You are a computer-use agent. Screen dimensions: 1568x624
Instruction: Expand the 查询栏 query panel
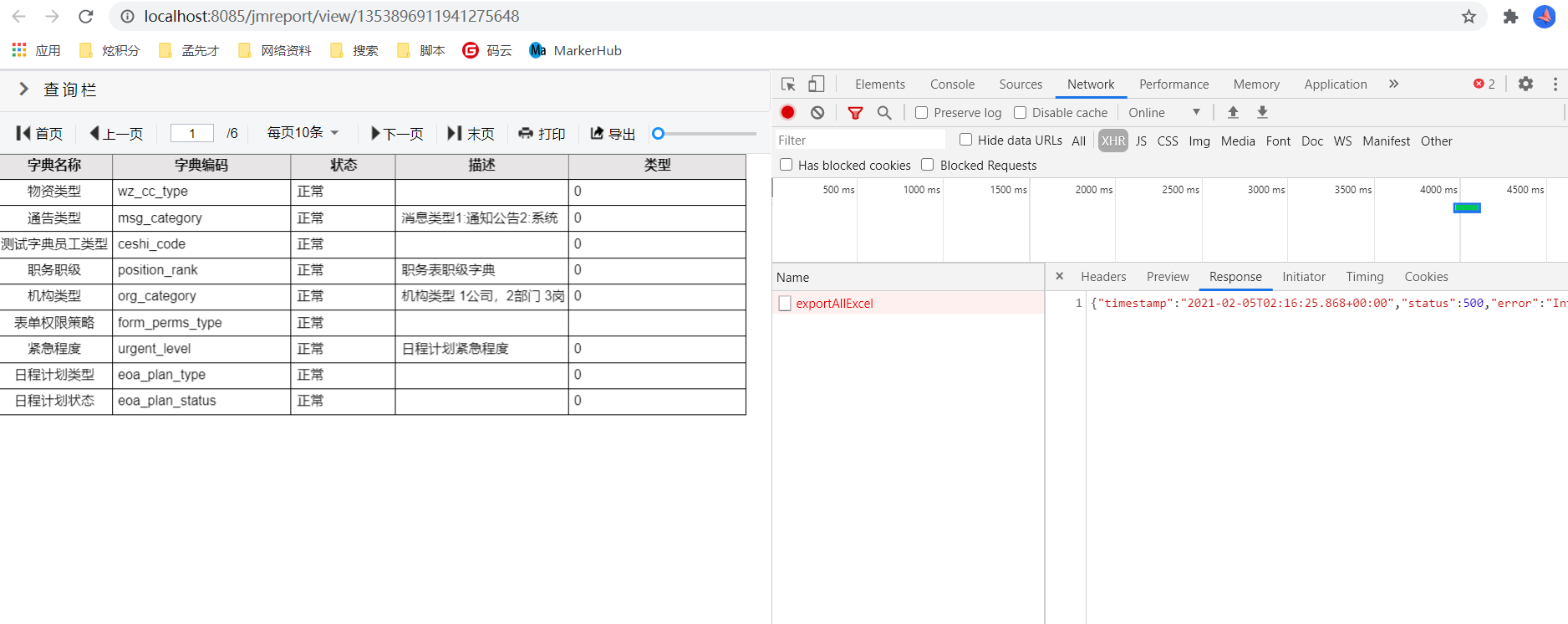pyautogui.click(x=23, y=90)
